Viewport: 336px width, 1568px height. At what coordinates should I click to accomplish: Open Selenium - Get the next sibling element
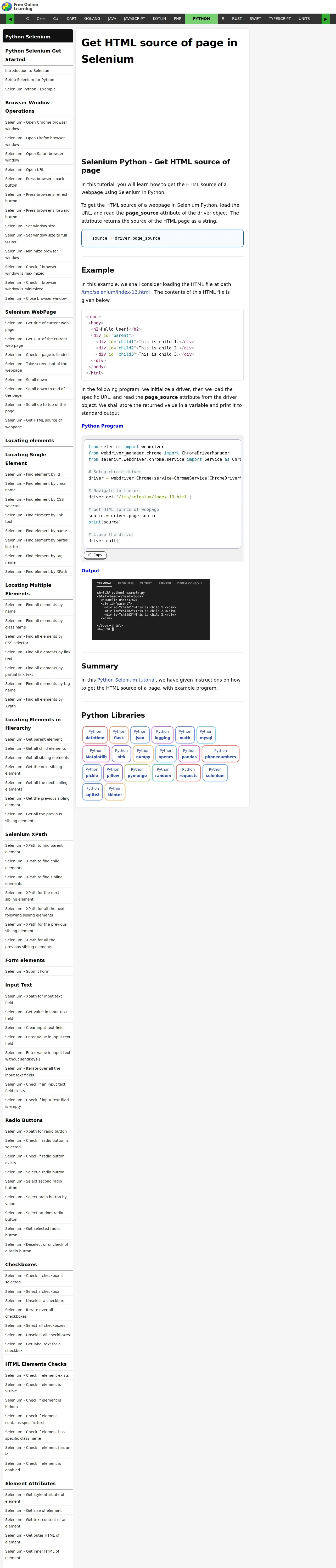pyautogui.click(x=38, y=770)
